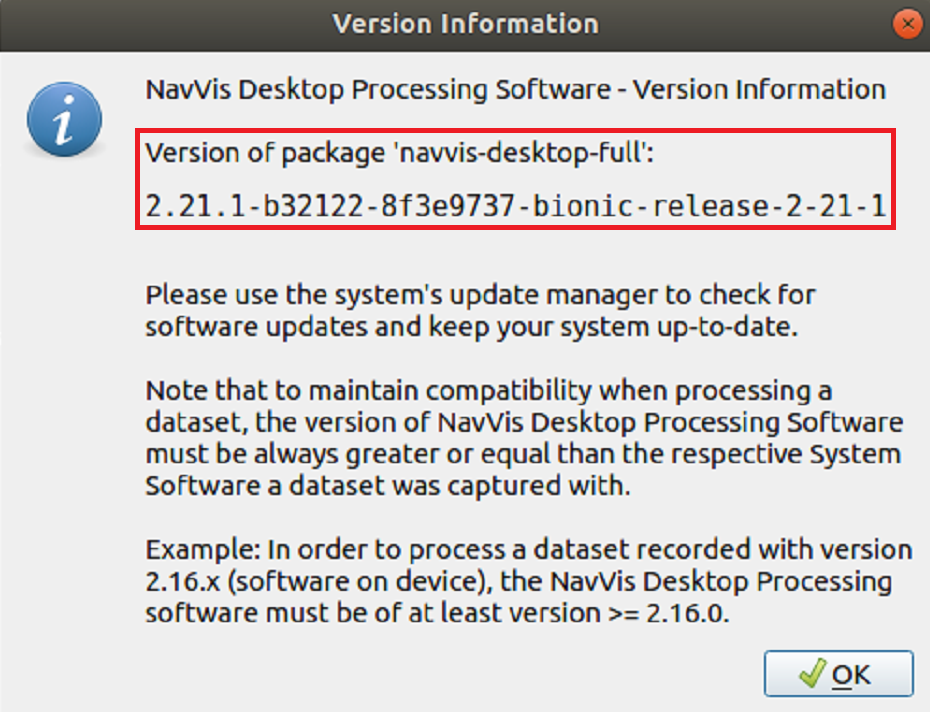This screenshot has width=930, height=712.
Task: Select the NavVis Desktop Processing Software heading
Action: (515, 89)
